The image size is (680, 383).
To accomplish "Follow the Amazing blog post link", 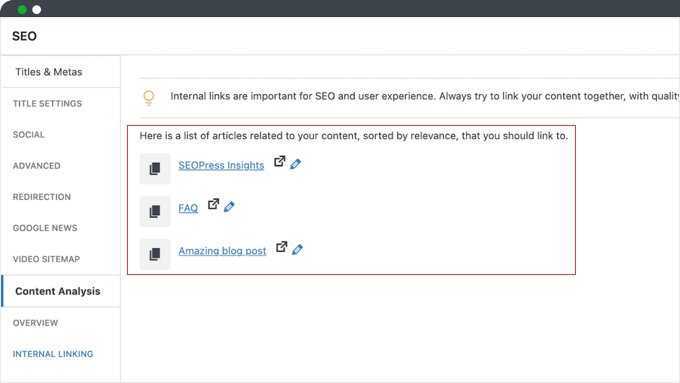I will (x=222, y=251).
